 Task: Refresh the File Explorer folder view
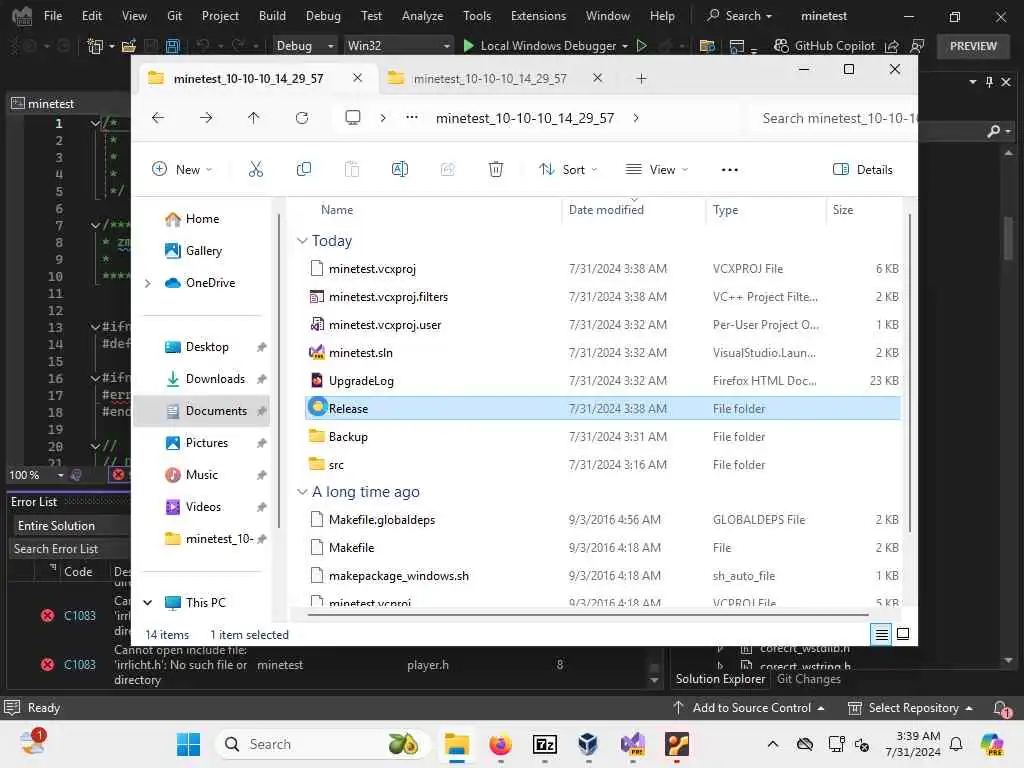[x=302, y=118]
